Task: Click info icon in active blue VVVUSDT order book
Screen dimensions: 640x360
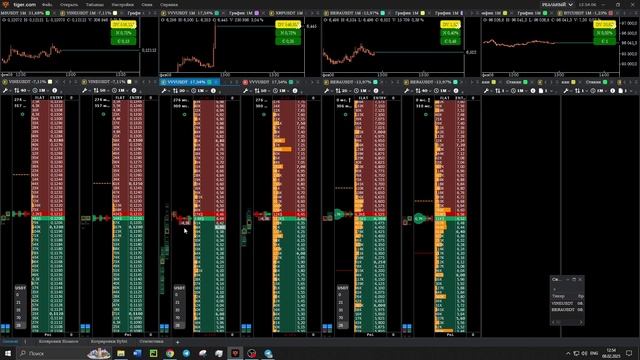Action: pyautogui.click(x=213, y=90)
